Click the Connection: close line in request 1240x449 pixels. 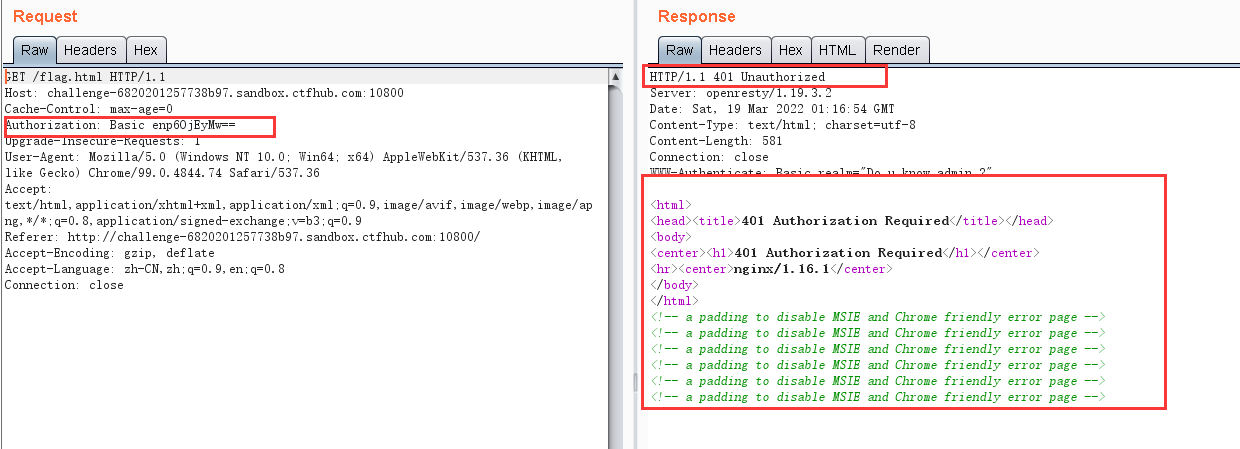[x=64, y=285]
